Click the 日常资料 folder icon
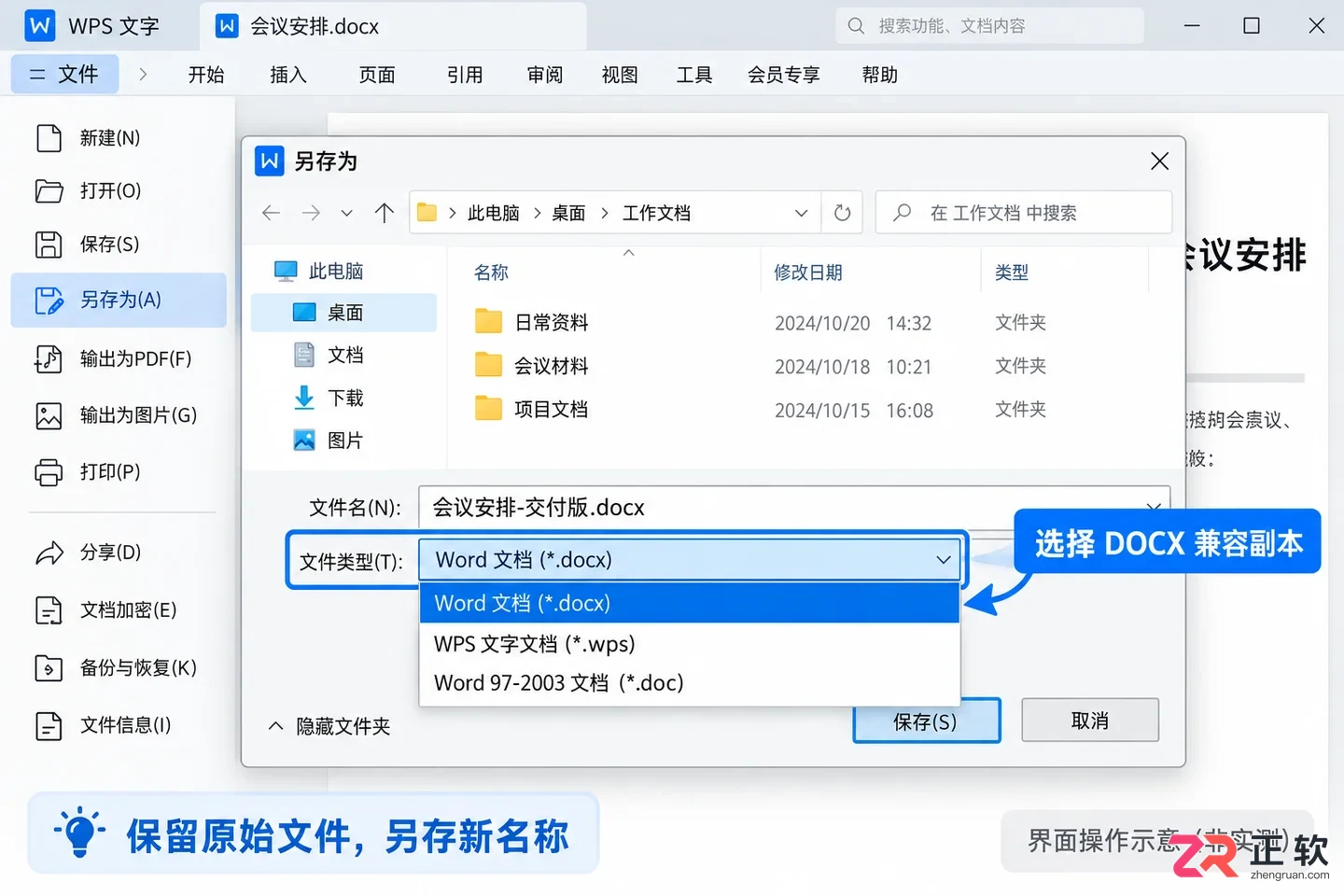 (488, 322)
